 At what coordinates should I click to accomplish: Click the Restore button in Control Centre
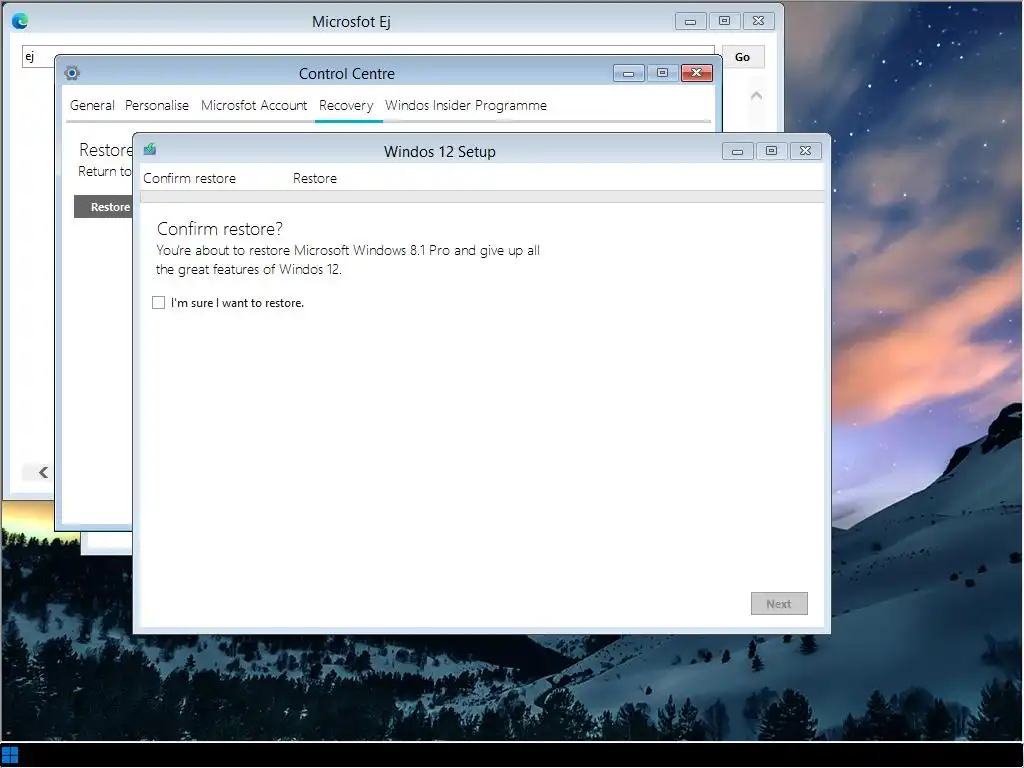(103, 206)
